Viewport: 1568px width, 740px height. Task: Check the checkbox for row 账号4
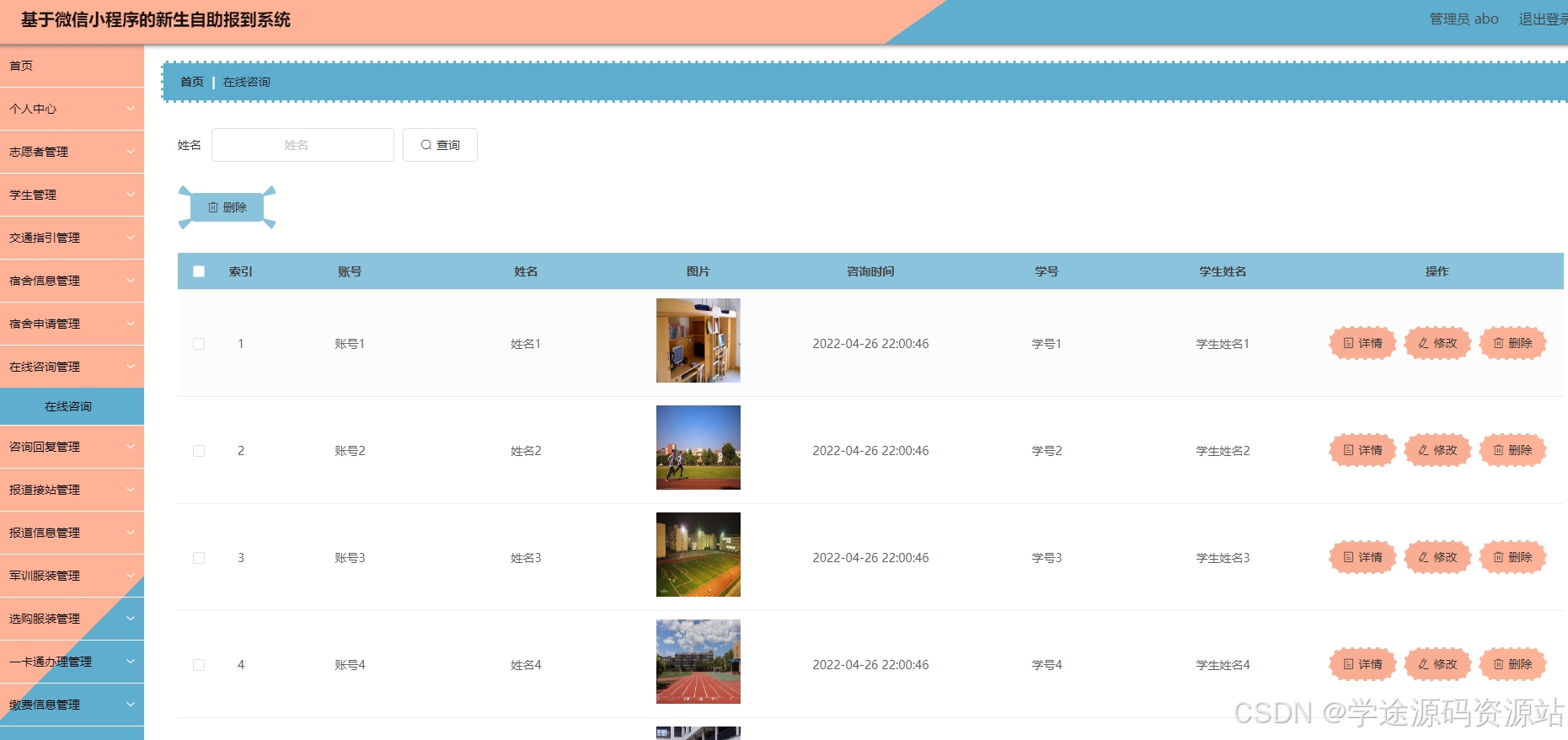pyautogui.click(x=199, y=665)
